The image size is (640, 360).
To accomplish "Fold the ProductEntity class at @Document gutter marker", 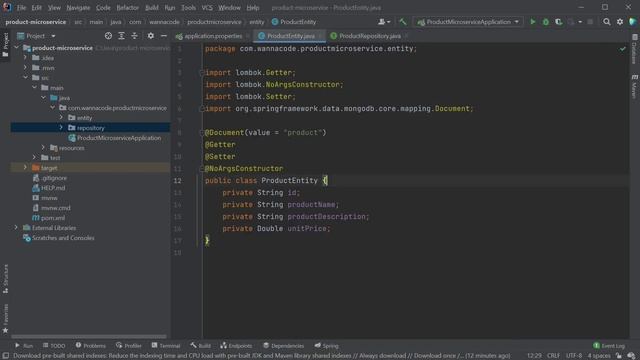I will pyautogui.click(x=202, y=133).
